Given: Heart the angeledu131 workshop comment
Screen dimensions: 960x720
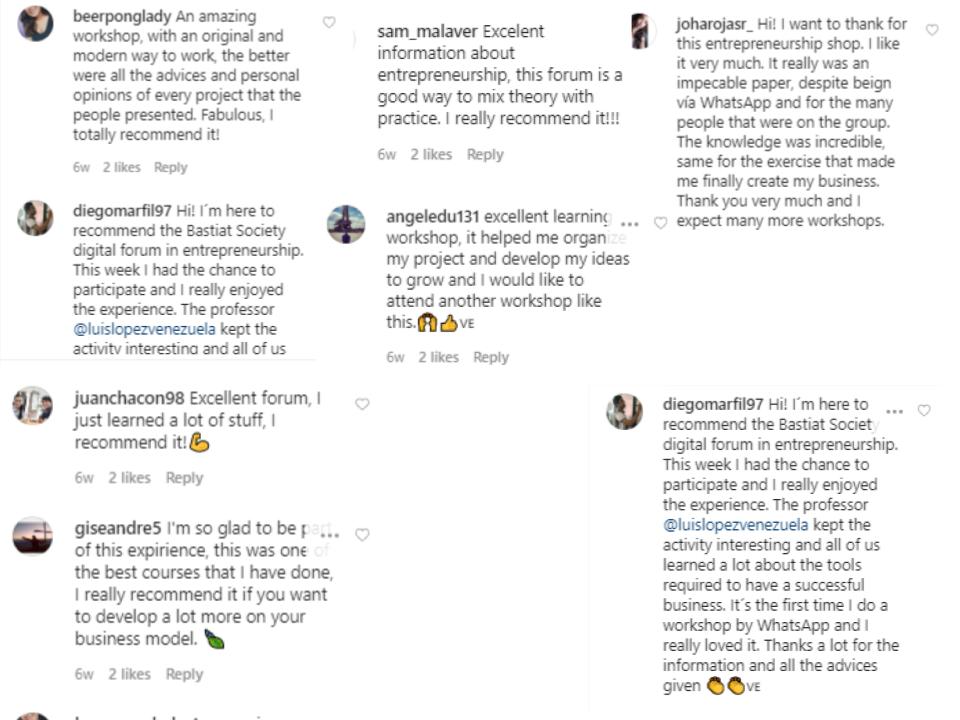Looking at the screenshot, I should click(x=660, y=223).
